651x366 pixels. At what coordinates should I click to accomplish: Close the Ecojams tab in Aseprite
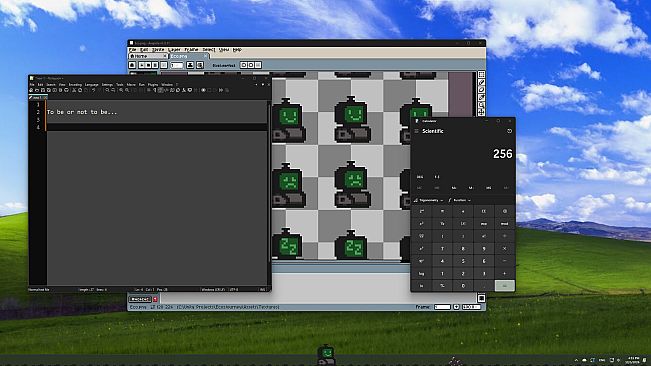pos(205,56)
